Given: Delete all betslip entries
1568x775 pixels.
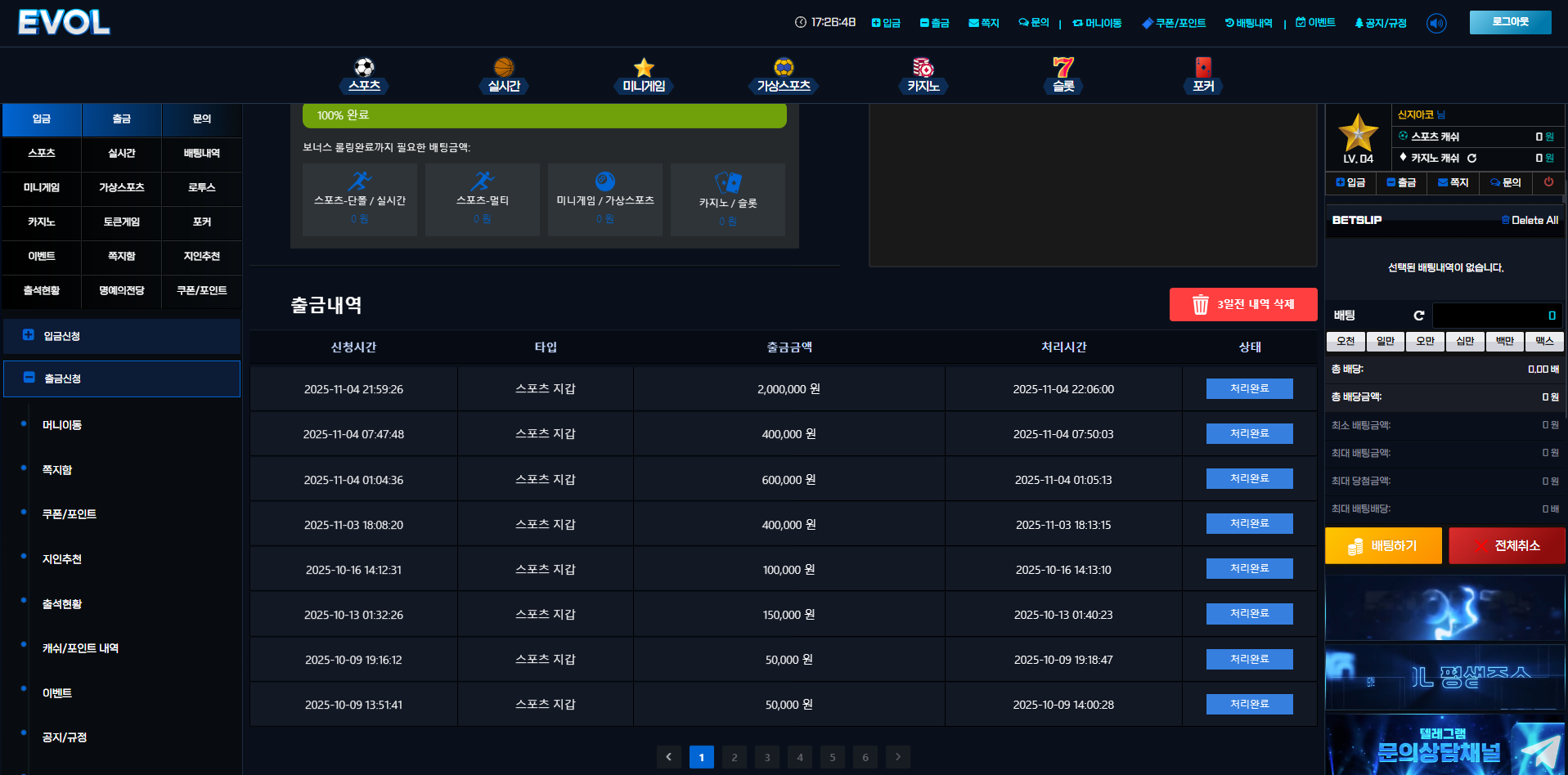Looking at the screenshot, I should click(1529, 220).
